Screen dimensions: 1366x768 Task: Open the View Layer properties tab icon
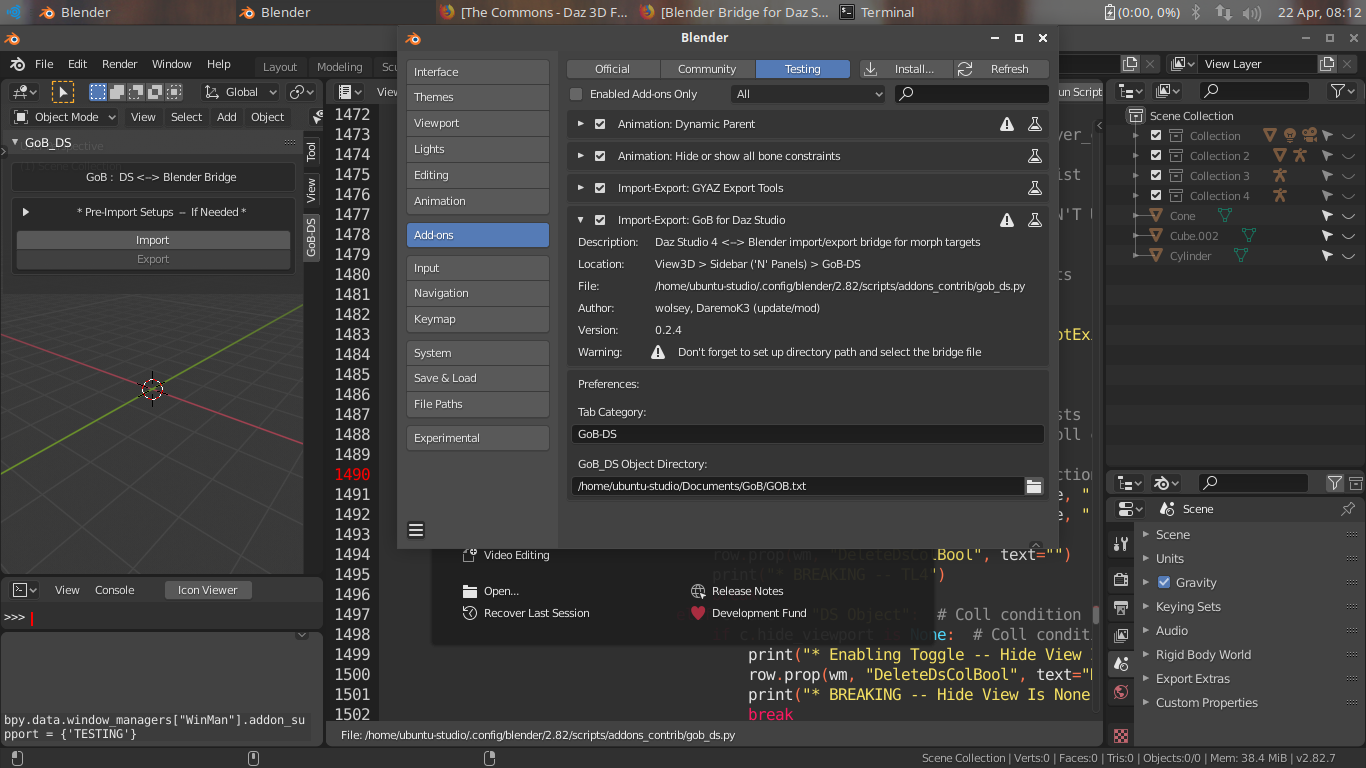pyautogui.click(x=1120, y=636)
